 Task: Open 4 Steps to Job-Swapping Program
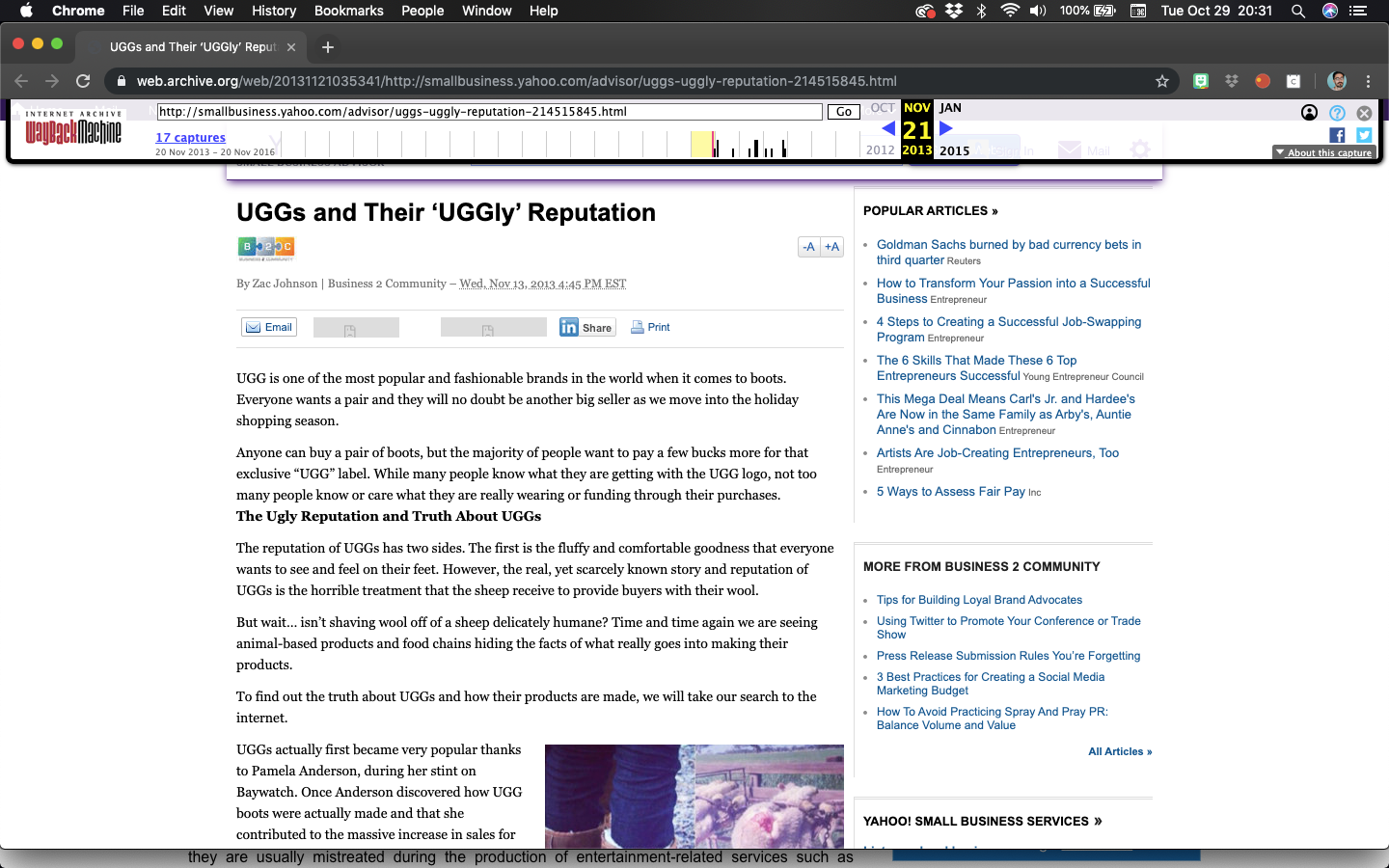pos(1009,330)
